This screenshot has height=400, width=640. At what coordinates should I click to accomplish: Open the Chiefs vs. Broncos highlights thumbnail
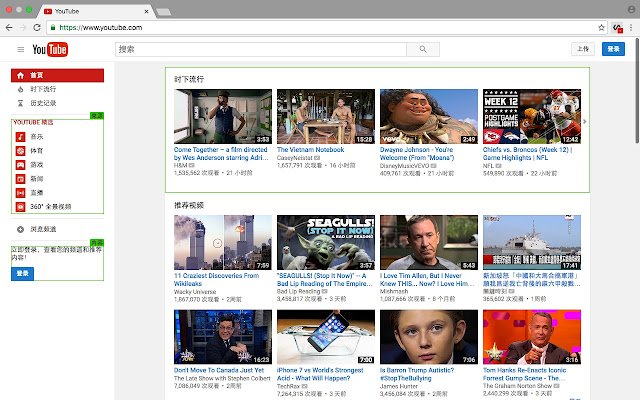point(532,116)
